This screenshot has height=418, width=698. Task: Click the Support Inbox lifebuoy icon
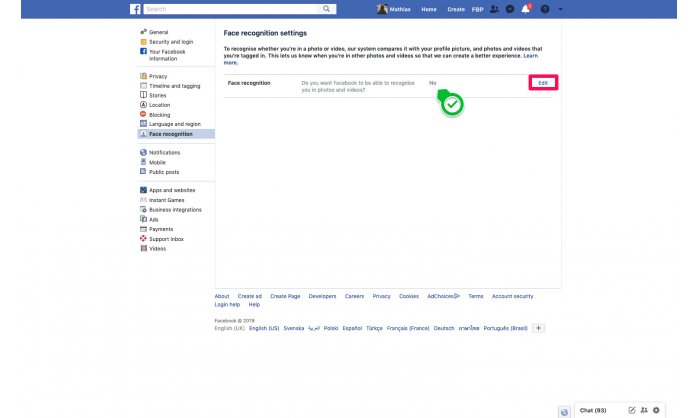[143, 239]
